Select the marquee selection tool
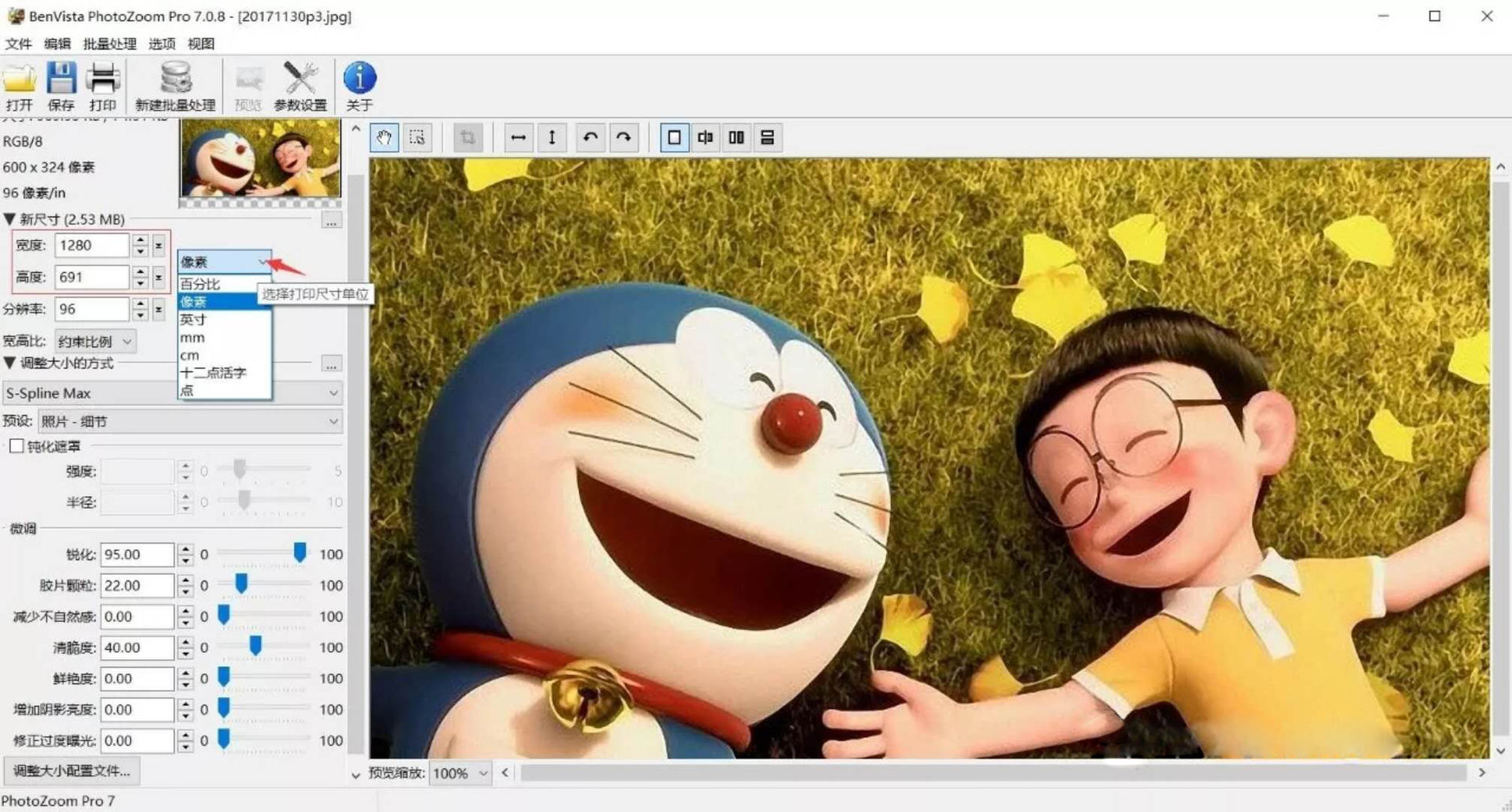1512x812 pixels. point(417,138)
